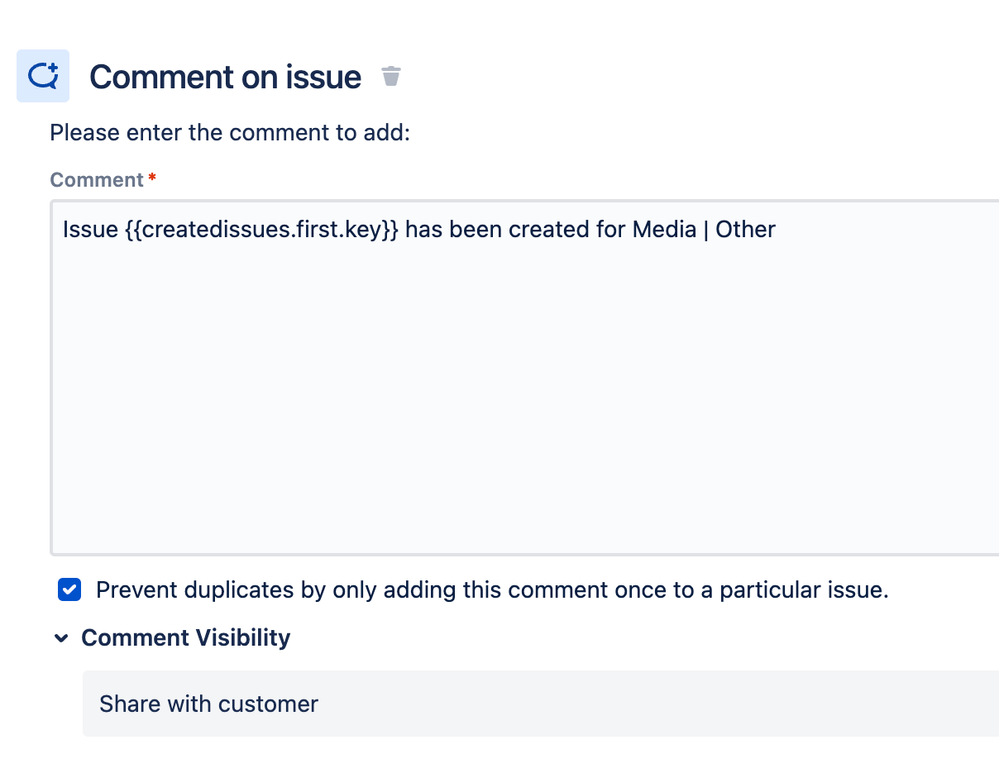Click the Please enter the comment instruction text

click(230, 132)
